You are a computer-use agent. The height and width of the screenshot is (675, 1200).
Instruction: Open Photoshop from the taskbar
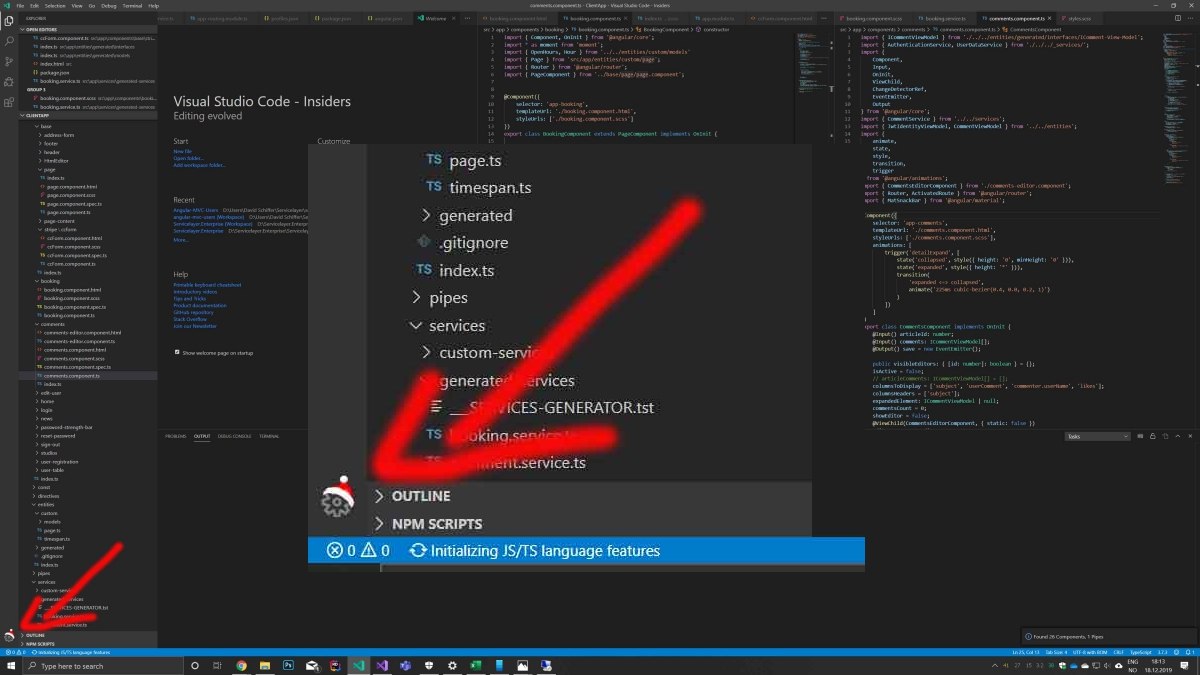tap(288, 665)
